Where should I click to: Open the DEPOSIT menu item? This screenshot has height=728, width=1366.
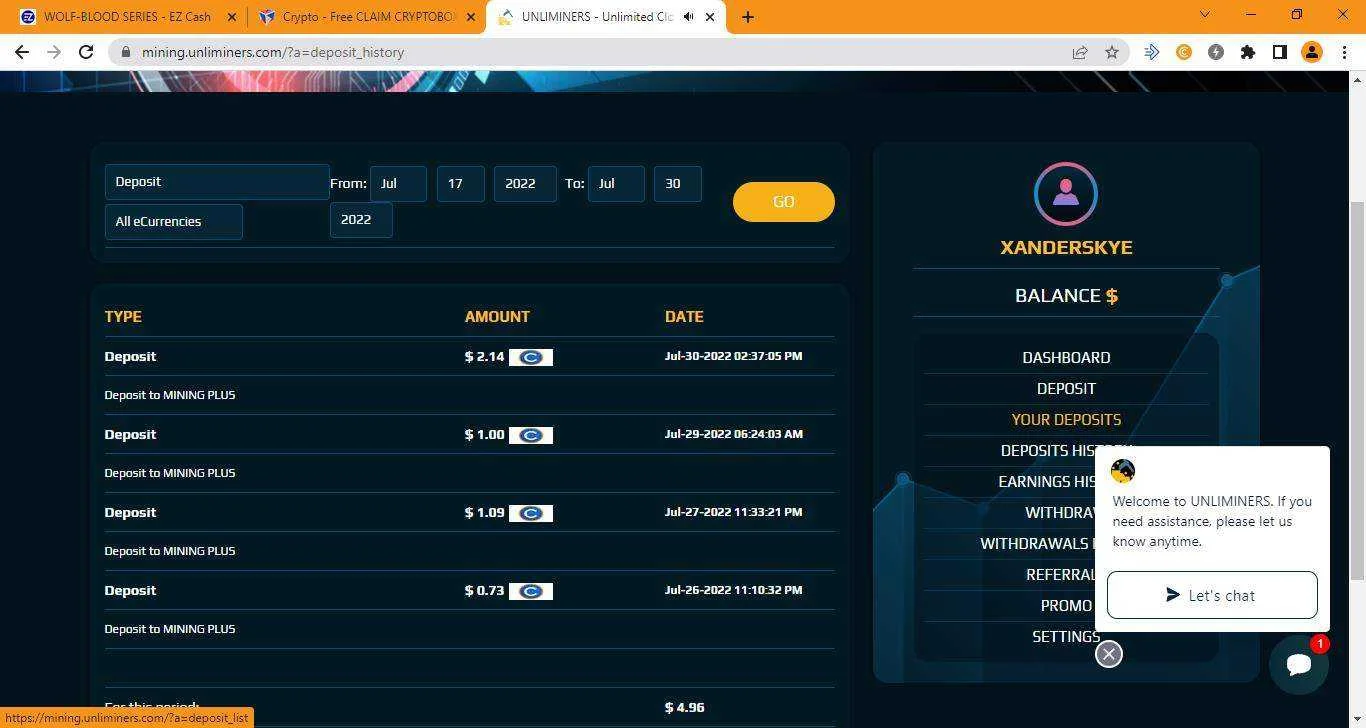click(1066, 389)
